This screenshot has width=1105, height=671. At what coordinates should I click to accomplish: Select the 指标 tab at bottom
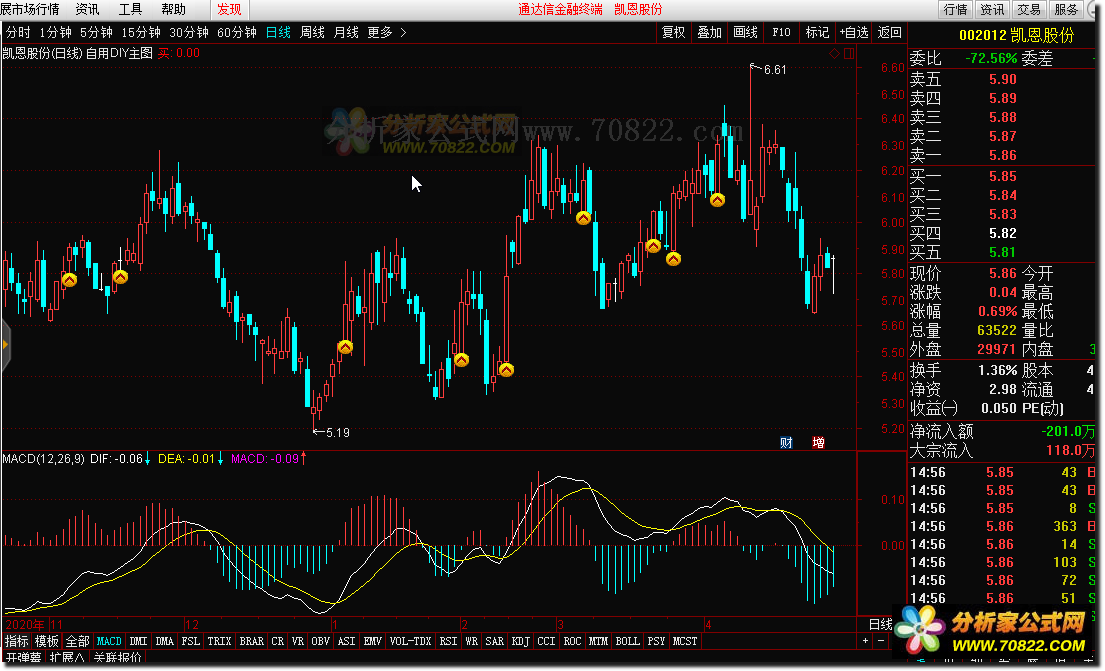point(17,641)
